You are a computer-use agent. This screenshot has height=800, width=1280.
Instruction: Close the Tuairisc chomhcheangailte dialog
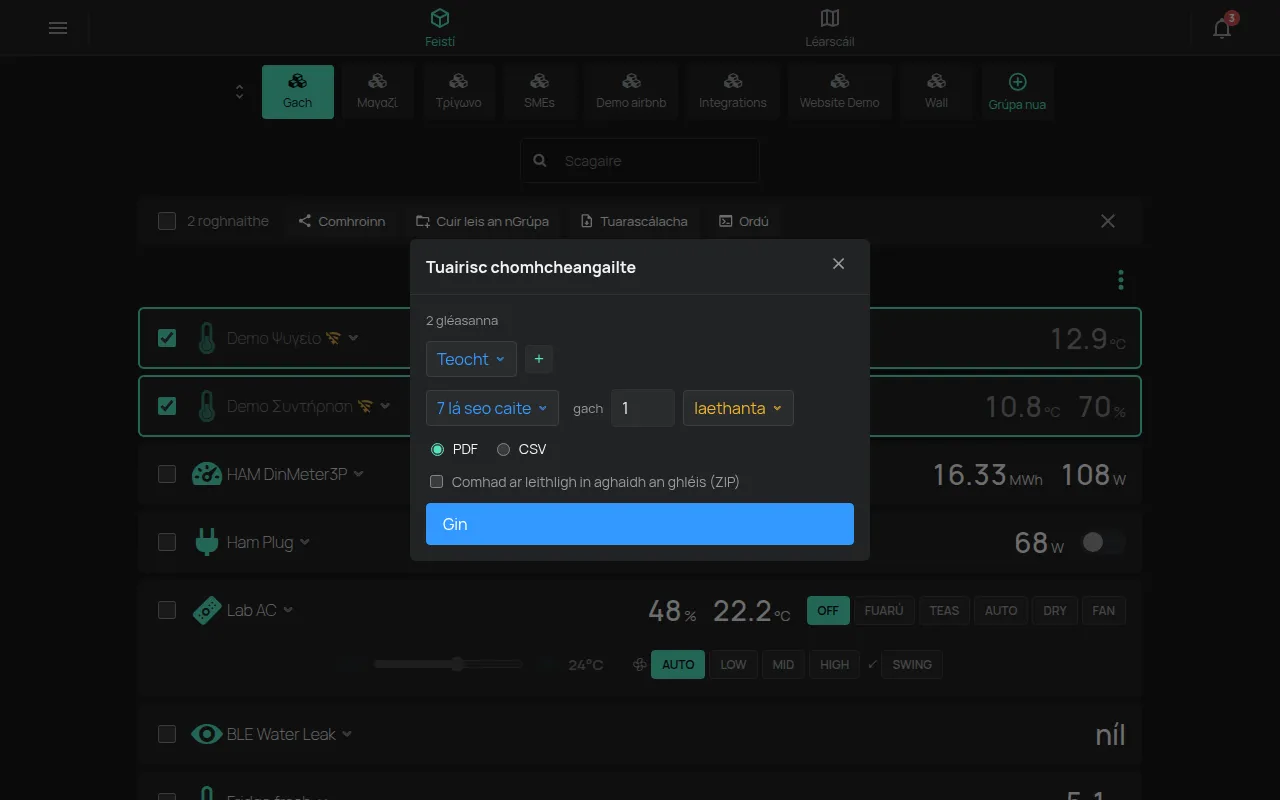pyautogui.click(x=838, y=263)
